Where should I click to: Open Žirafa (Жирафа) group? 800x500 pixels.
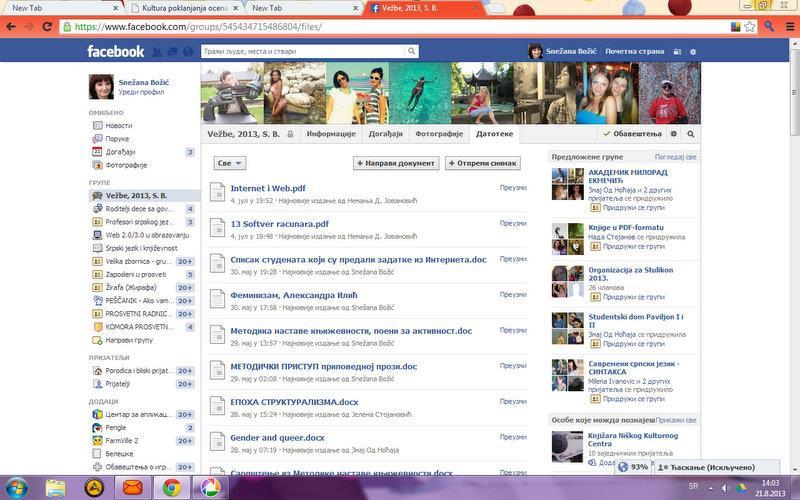click(131, 288)
